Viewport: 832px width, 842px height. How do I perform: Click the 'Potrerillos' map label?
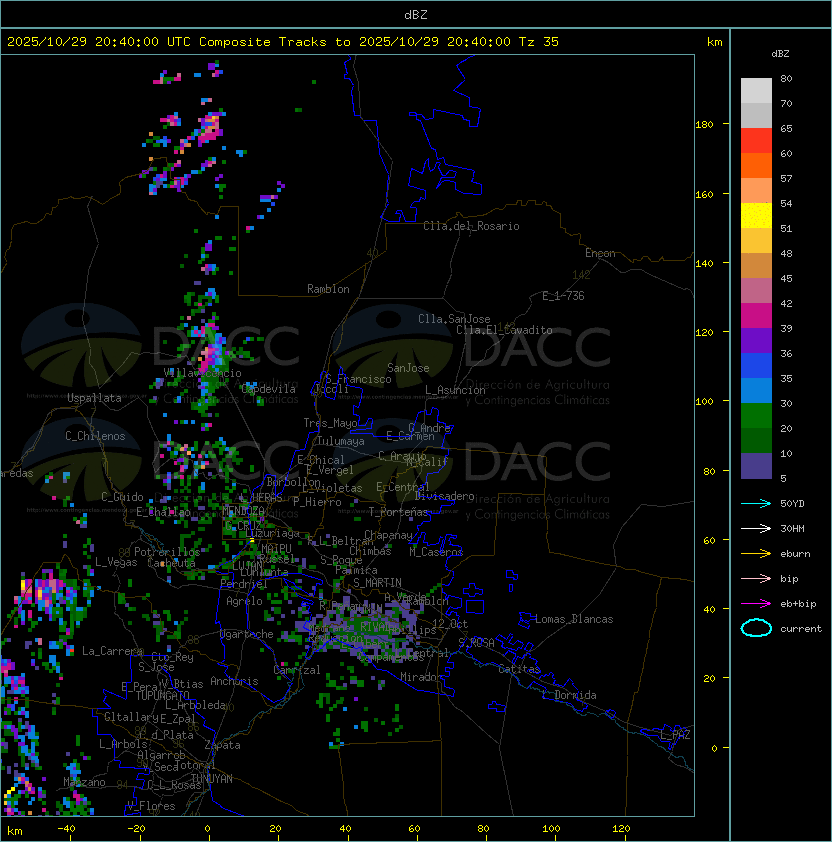tap(167, 552)
